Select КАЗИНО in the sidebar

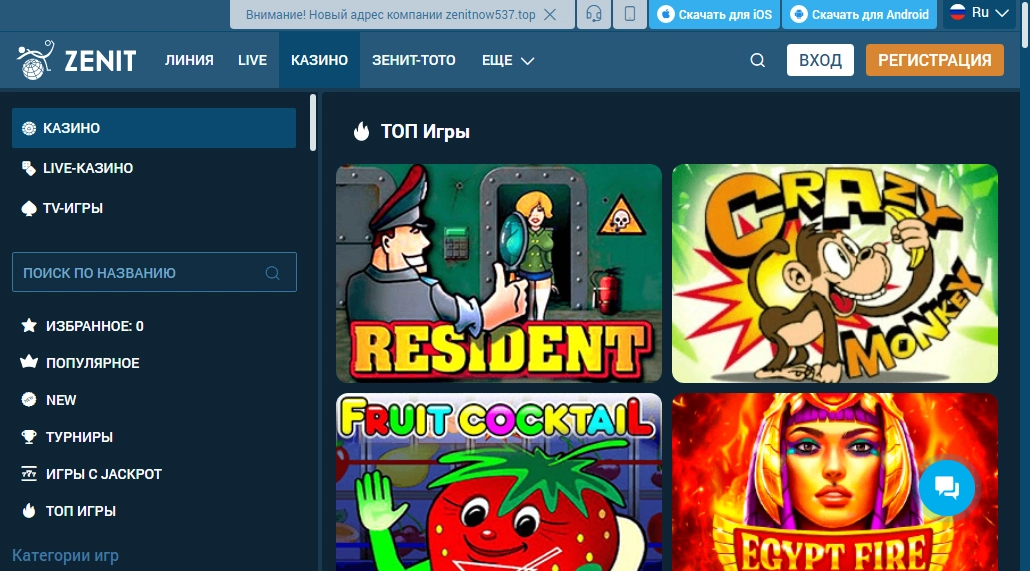[x=154, y=128]
